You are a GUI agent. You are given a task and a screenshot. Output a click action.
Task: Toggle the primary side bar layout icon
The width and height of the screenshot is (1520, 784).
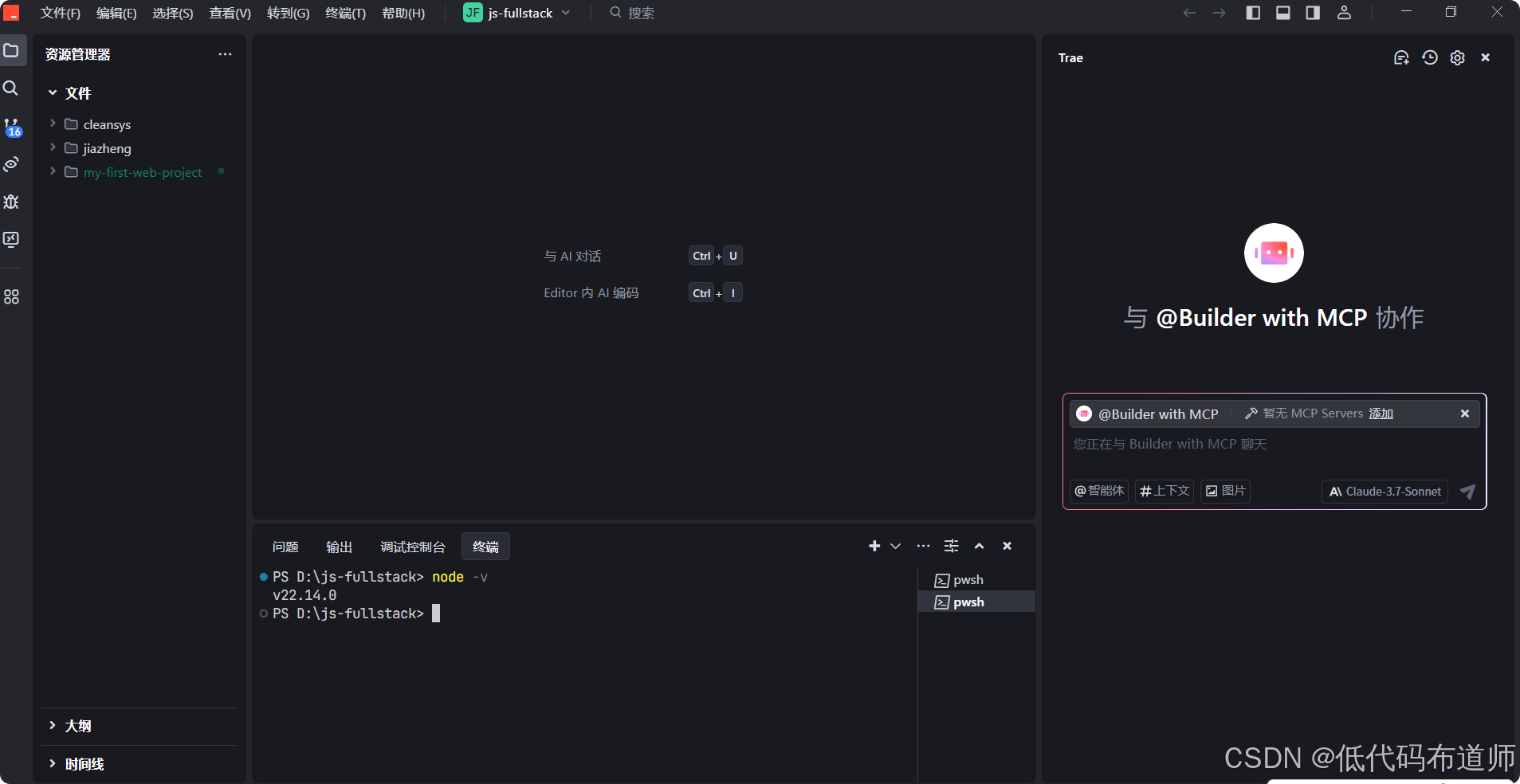click(1253, 13)
